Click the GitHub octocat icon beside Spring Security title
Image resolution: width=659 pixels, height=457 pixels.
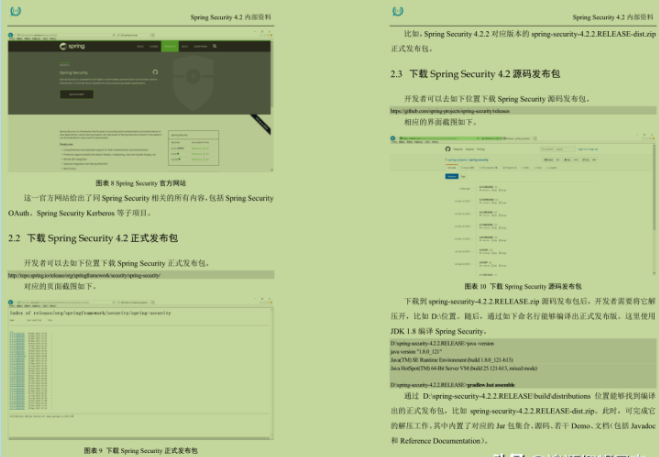click(x=155, y=72)
